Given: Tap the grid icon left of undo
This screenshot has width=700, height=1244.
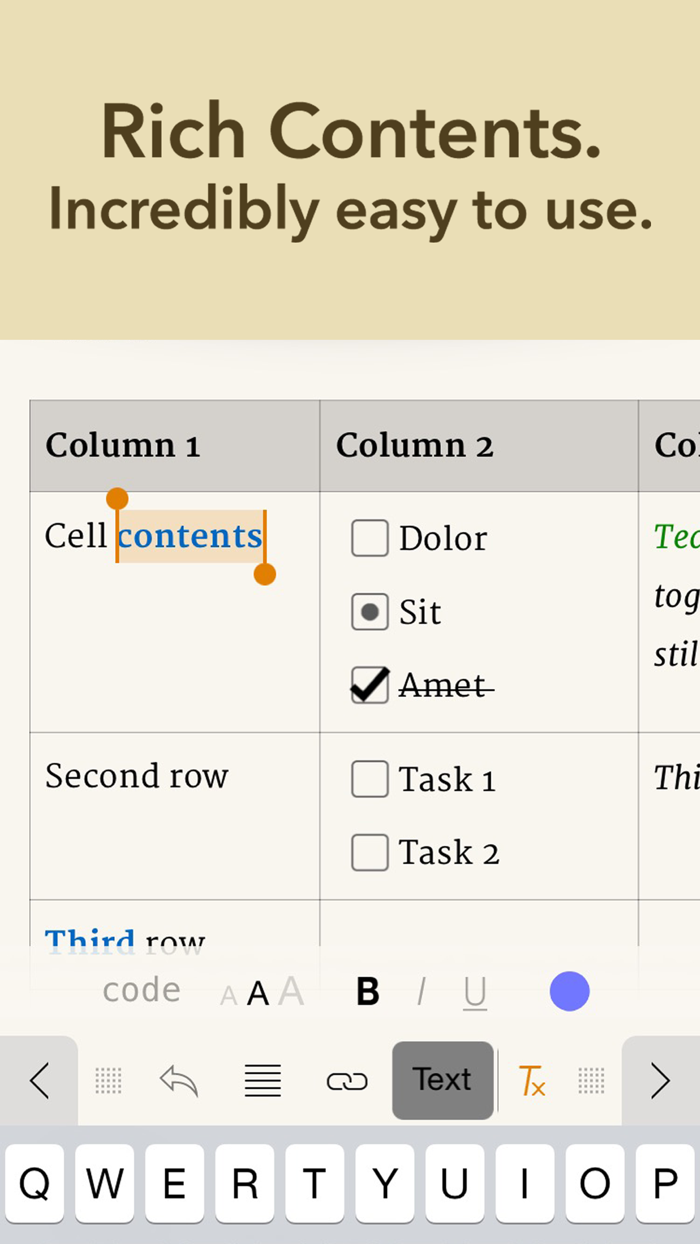Looking at the screenshot, I should [x=108, y=1081].
